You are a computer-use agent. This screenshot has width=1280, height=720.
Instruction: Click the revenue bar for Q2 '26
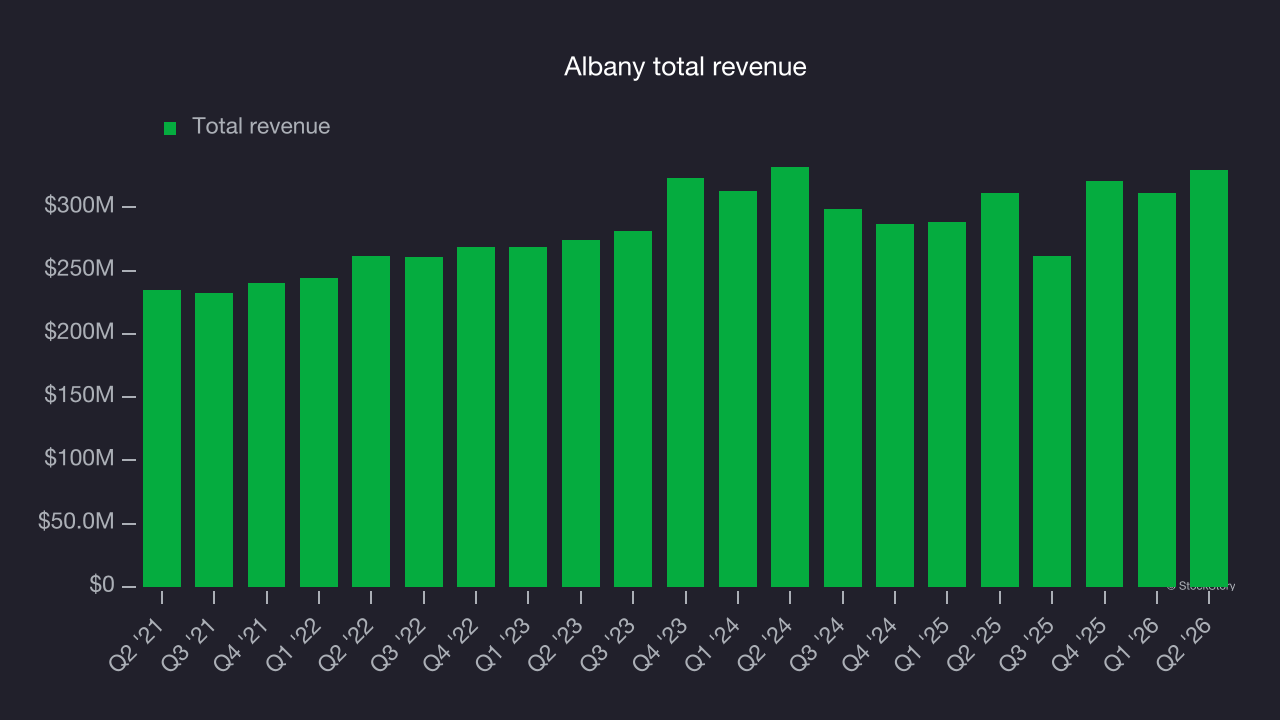(x=1209, y=378)
